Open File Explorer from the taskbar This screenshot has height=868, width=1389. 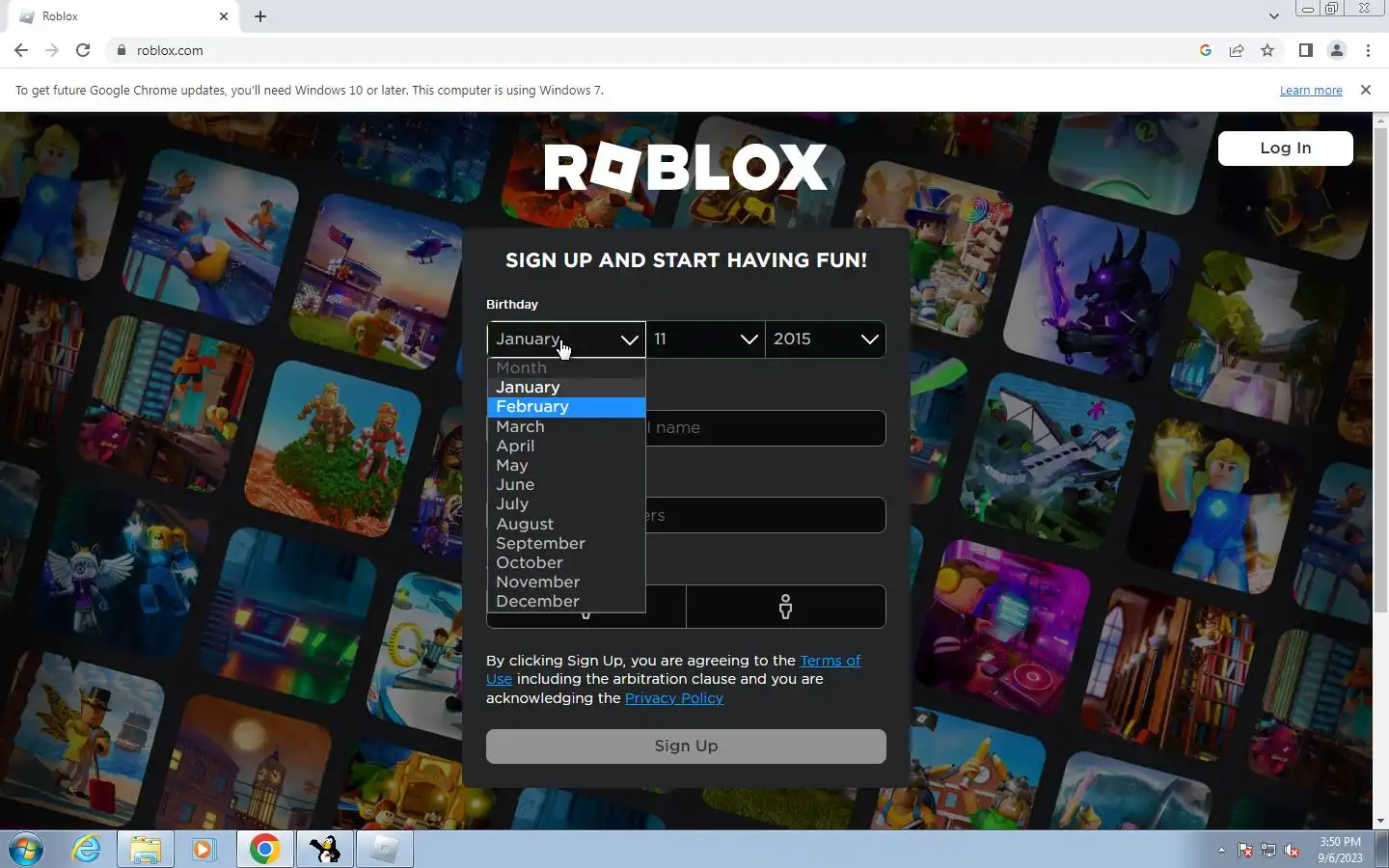click(145, 850)
